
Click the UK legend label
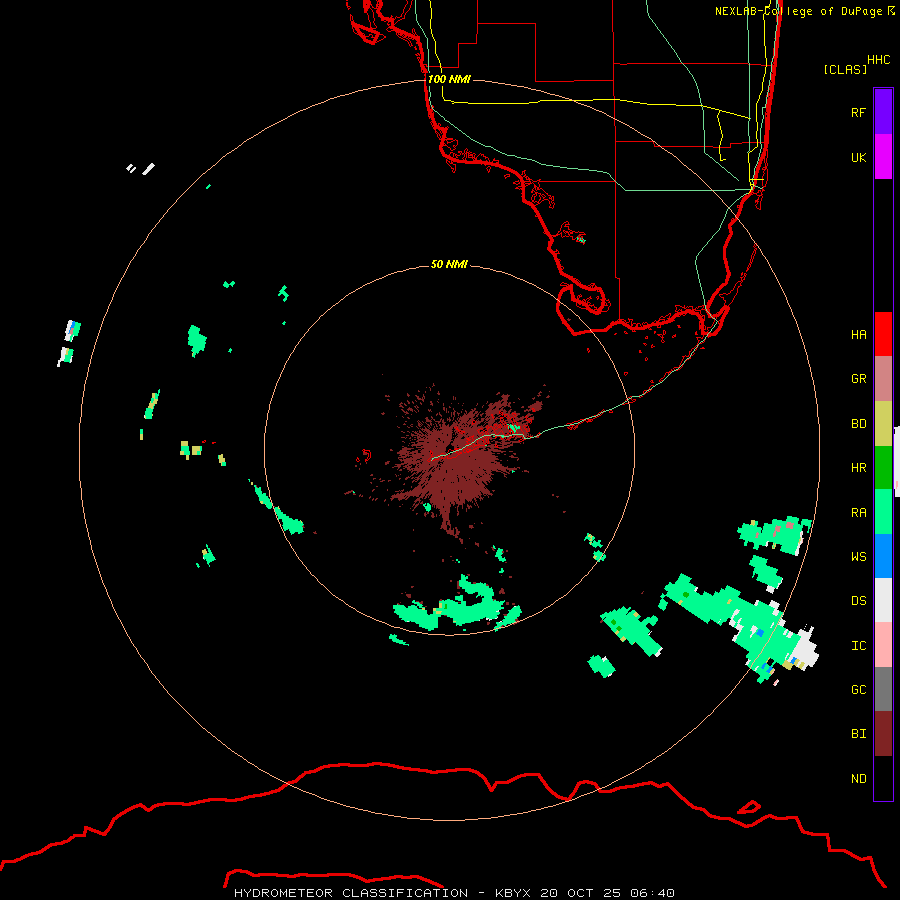858,157
